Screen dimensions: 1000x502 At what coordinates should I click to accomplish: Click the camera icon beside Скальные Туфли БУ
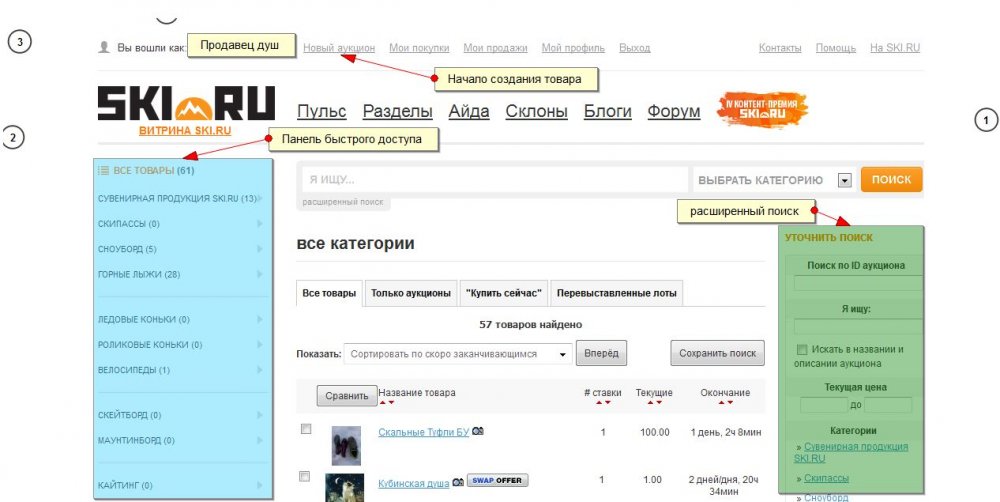pos(478,431)
